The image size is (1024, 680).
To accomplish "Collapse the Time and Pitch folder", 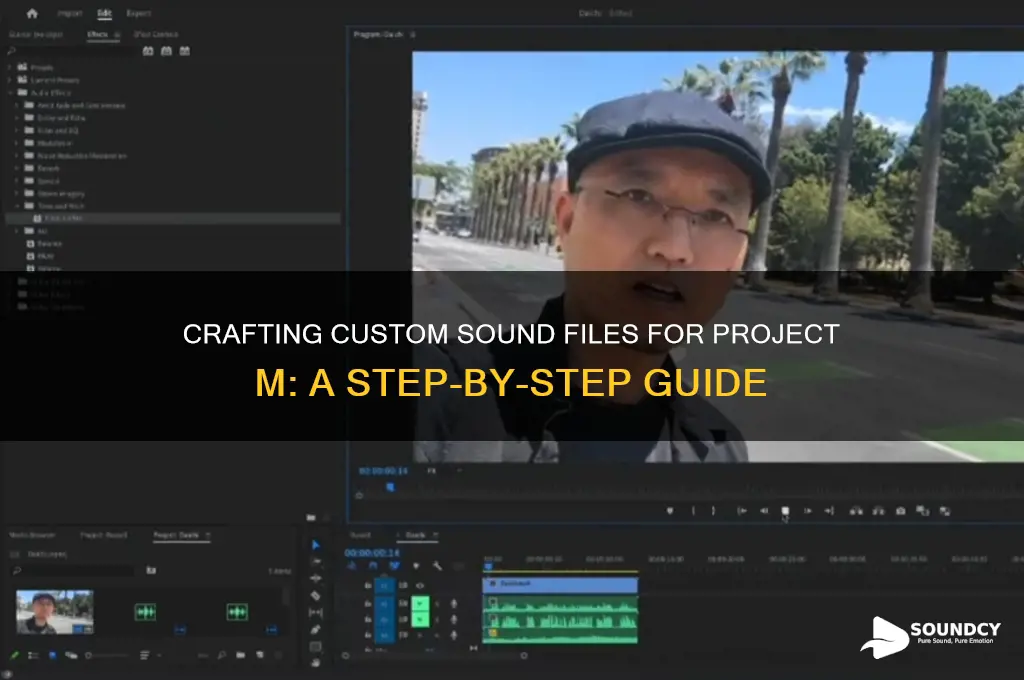I will point(17,206).
